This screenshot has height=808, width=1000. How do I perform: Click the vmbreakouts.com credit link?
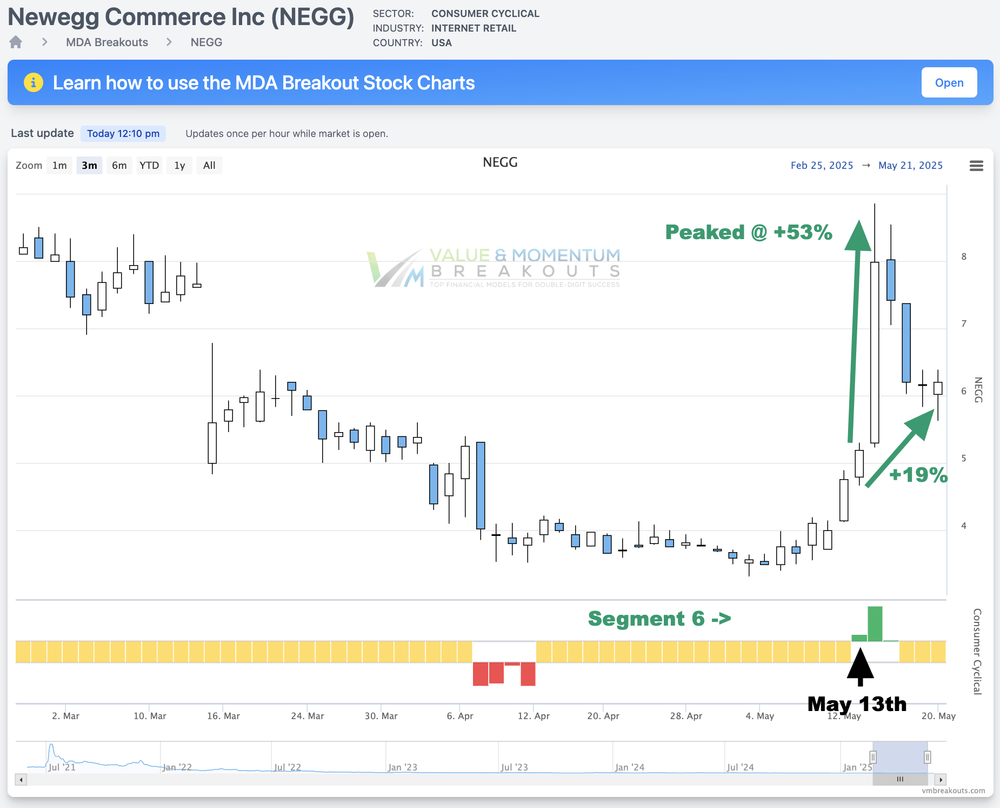(953, 791)
